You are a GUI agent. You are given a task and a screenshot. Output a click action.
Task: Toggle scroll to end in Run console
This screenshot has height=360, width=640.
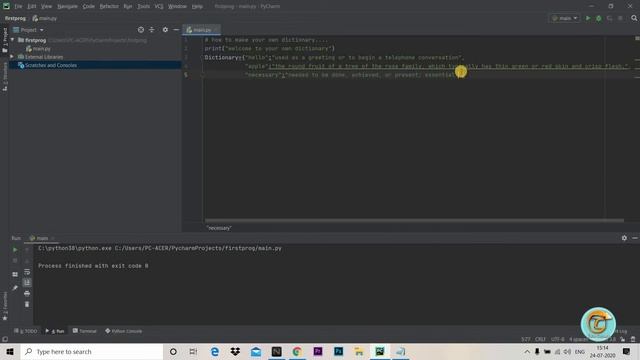(27, 282)
